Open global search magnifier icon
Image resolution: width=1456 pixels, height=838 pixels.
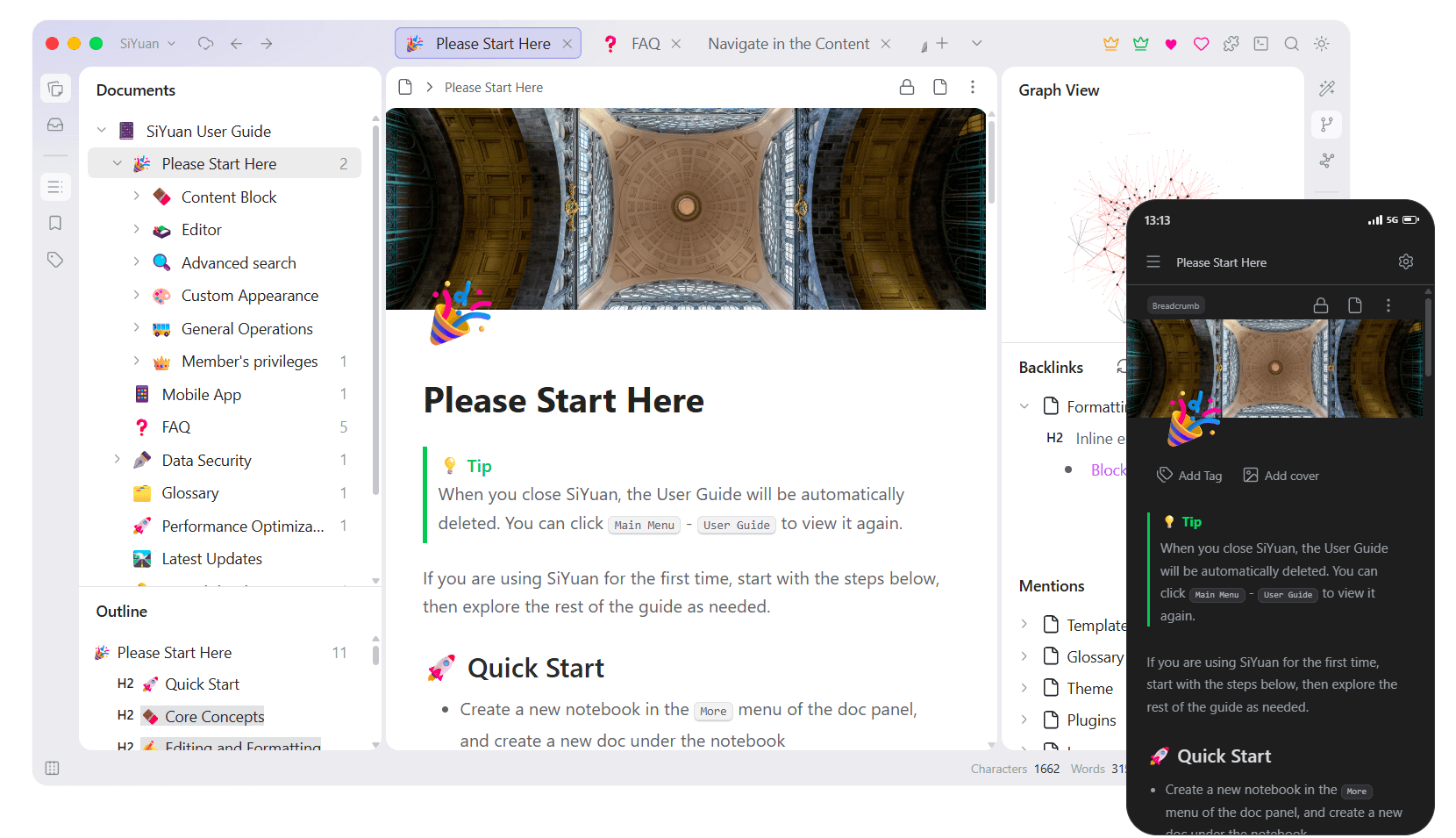[x=1291, y=44]
